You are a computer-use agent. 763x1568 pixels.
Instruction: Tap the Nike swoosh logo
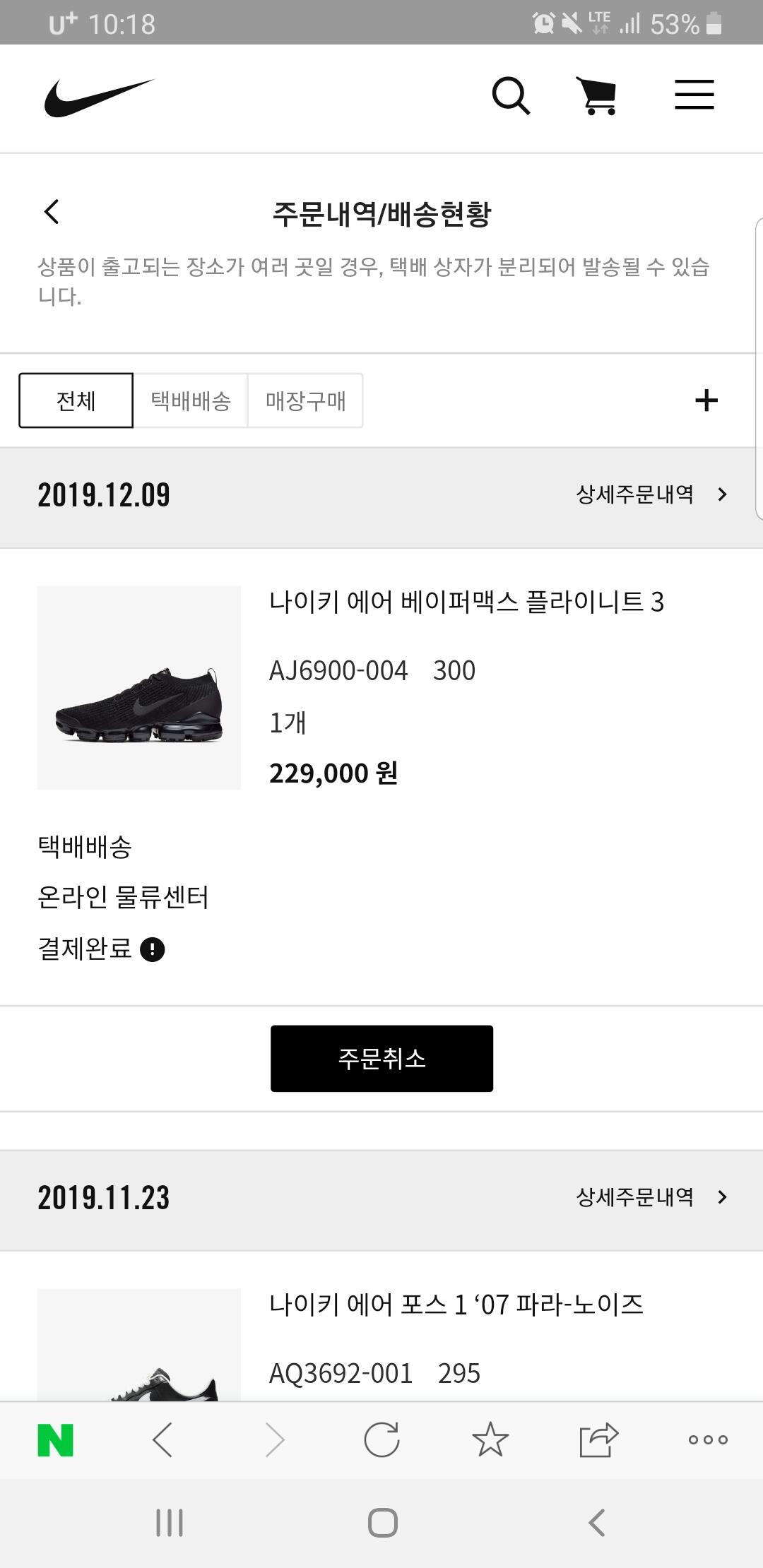[x=99, y=97]
